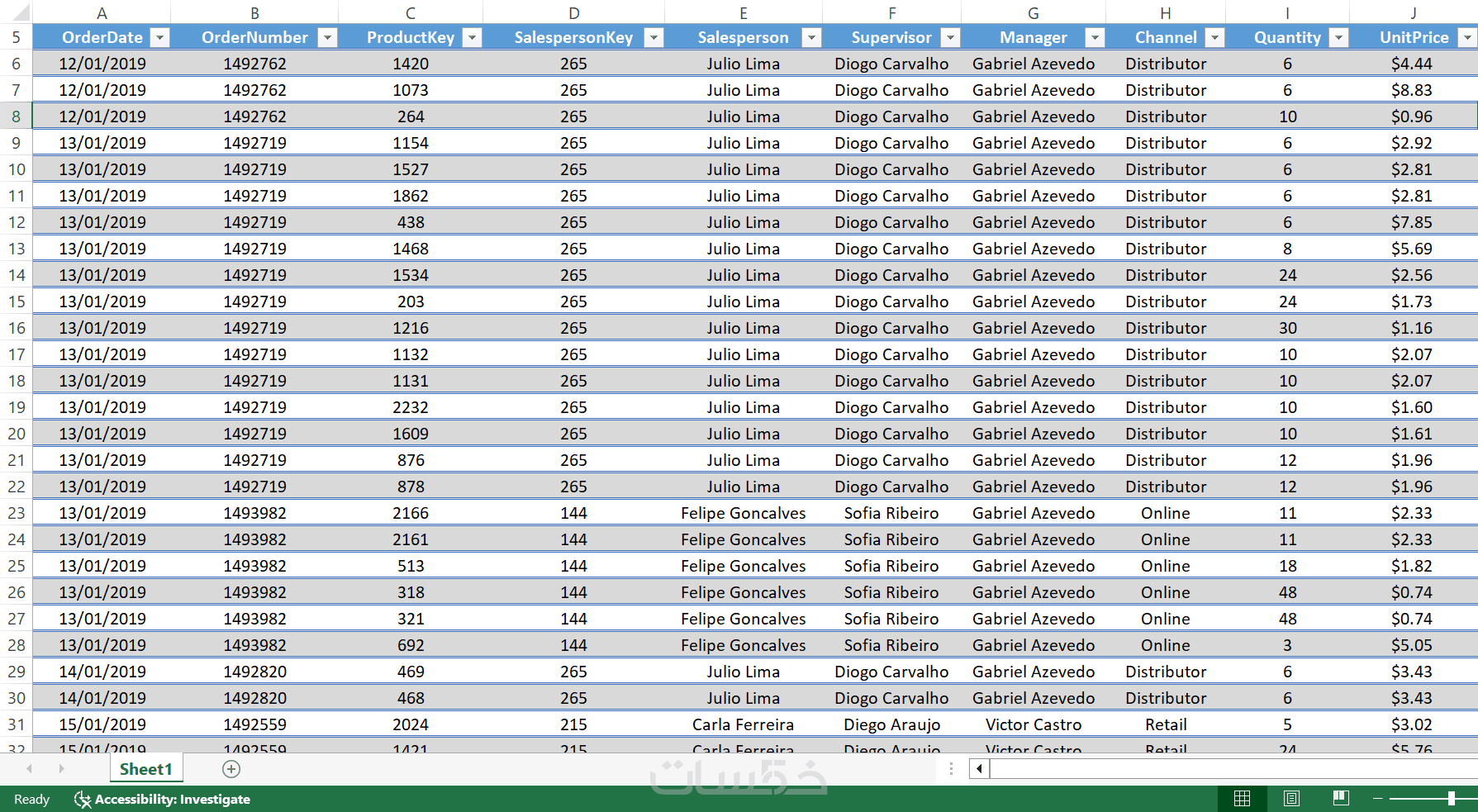
Task: Select the UnitPrice header cell
Action: pyautogui.click(x=1414, y=37)
